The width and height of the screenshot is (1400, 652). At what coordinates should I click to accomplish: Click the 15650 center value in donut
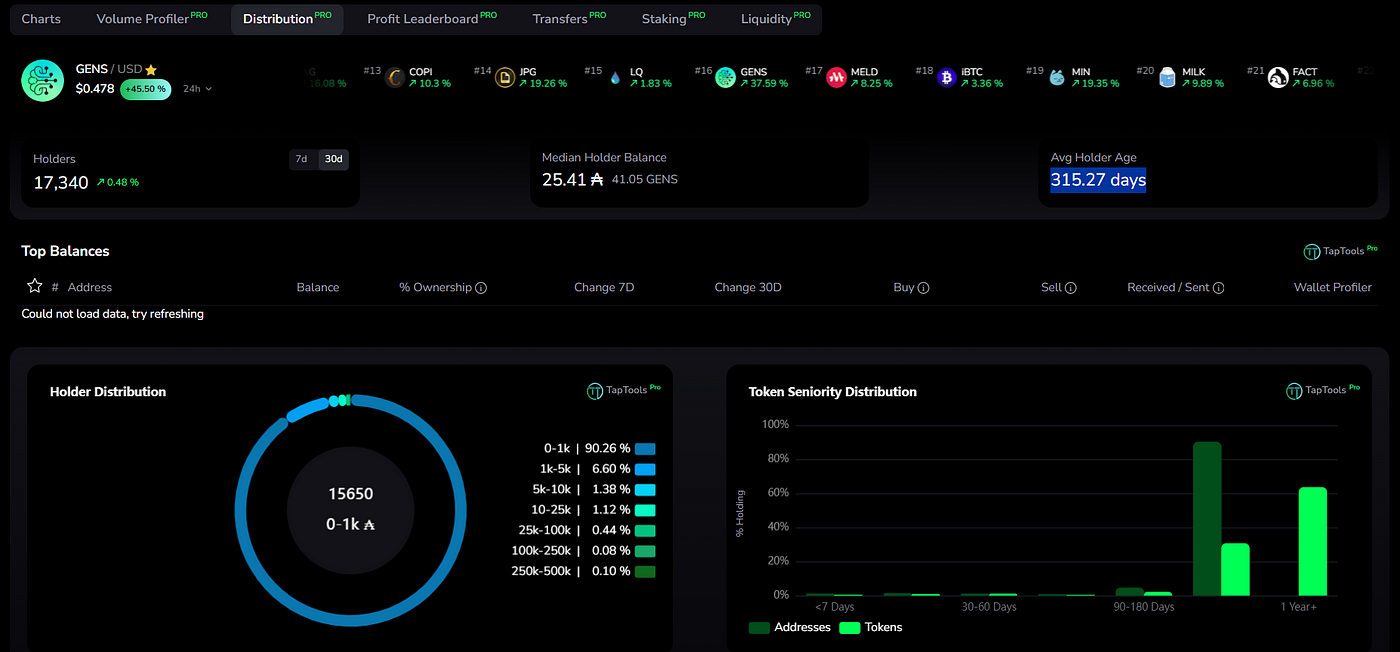point(351,494)
